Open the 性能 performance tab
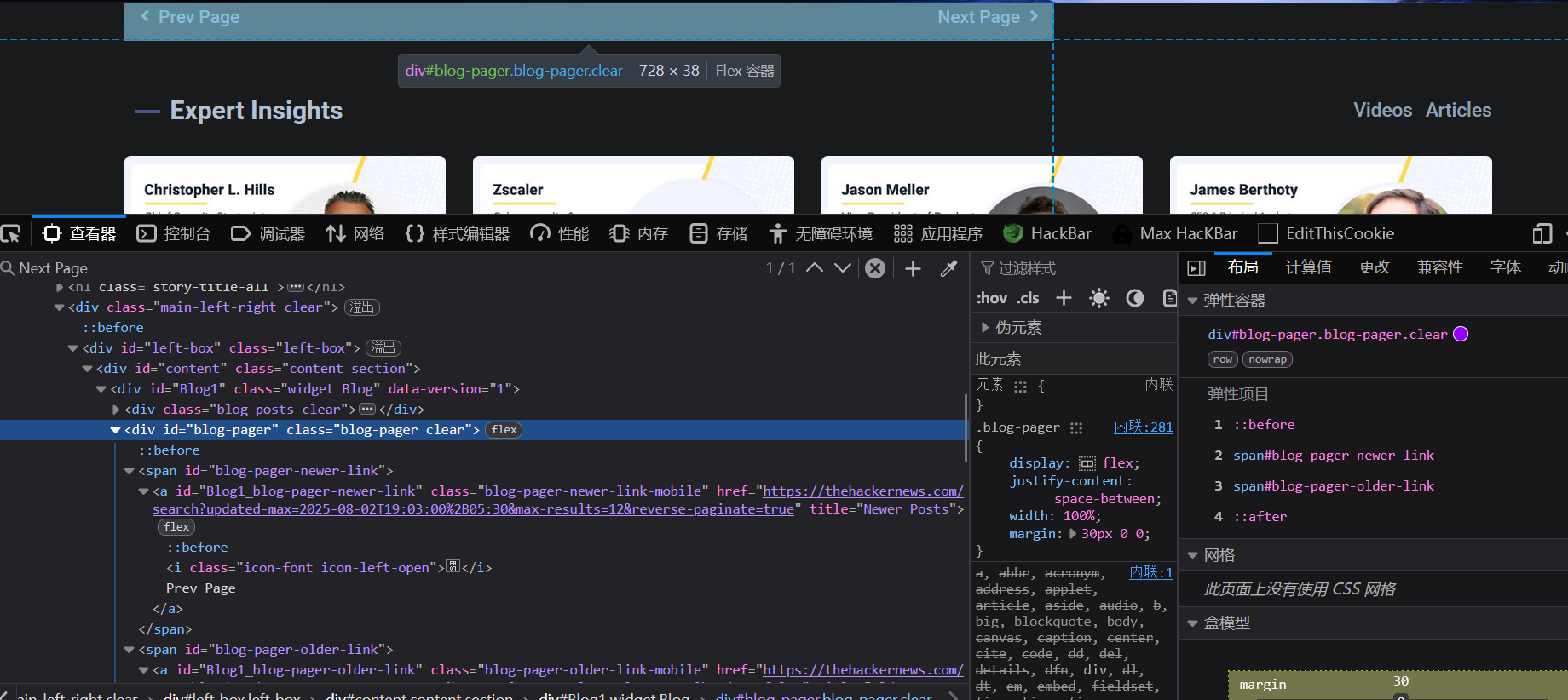The image size is (1568, 700). (x=560, y=233)
